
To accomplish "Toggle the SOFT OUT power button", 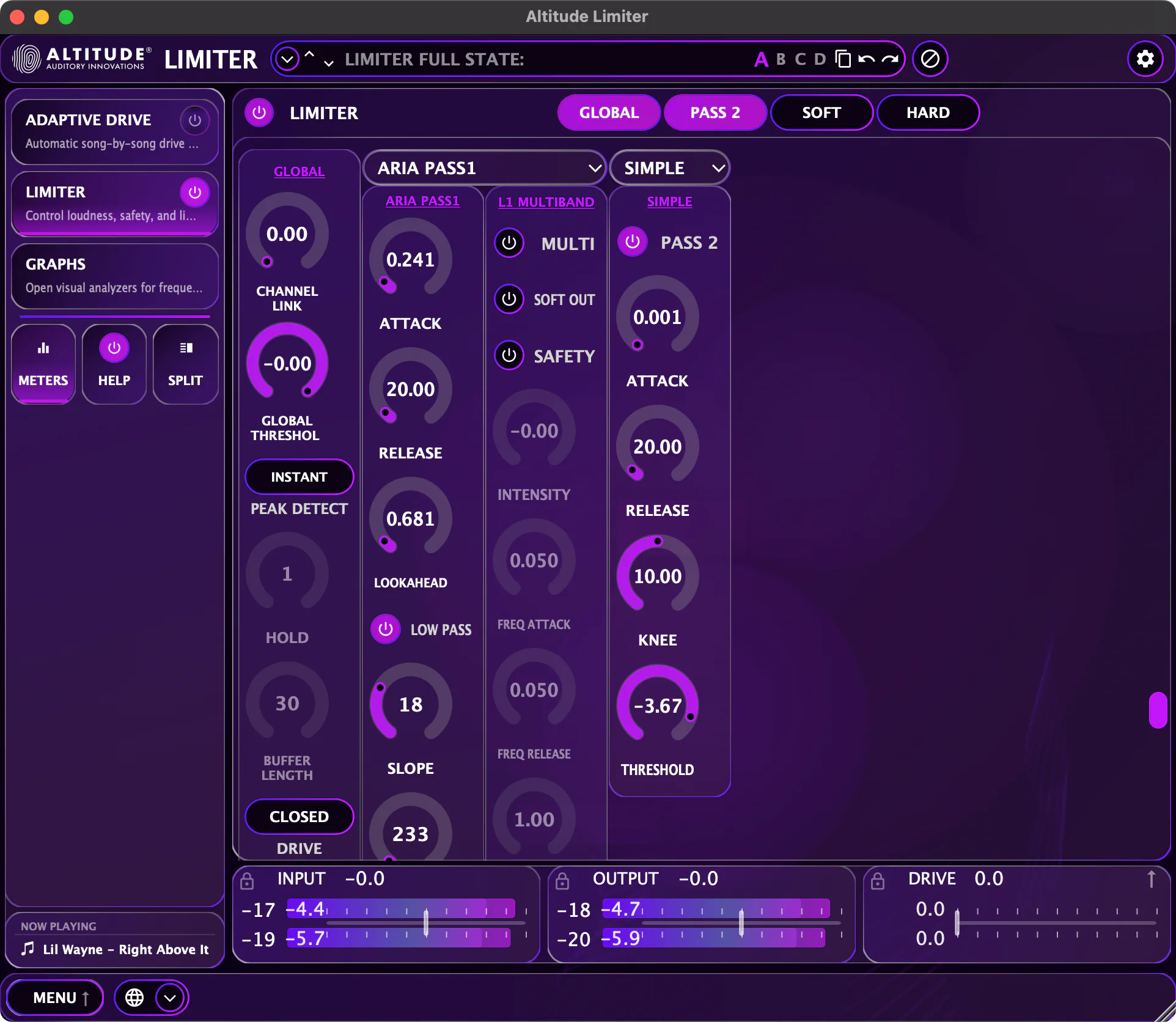I will [x=509, y=300].
